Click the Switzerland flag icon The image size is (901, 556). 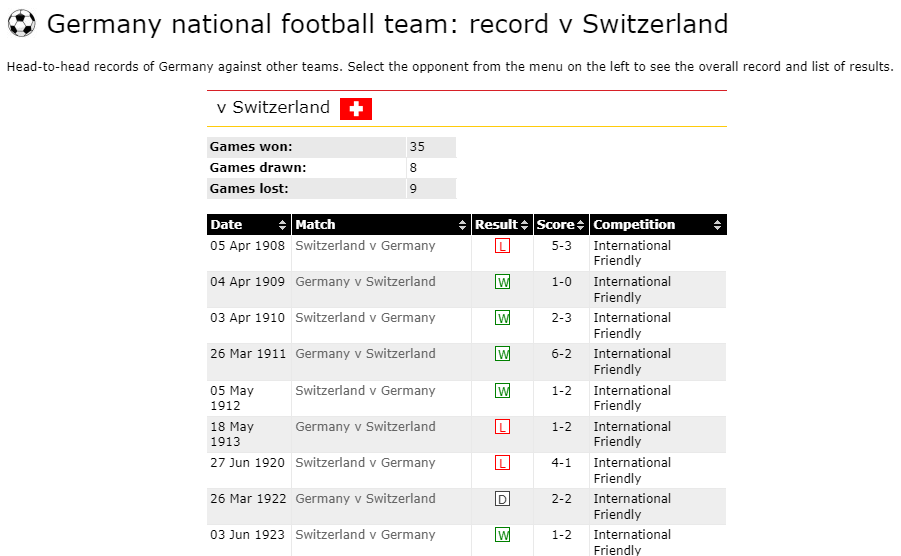pyautogui.click(x=355, y=109)
